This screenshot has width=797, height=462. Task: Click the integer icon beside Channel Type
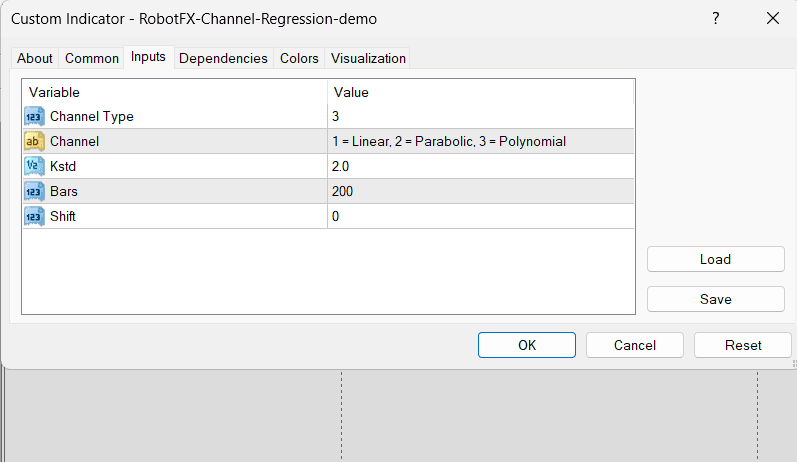click(x=34, y=116)
